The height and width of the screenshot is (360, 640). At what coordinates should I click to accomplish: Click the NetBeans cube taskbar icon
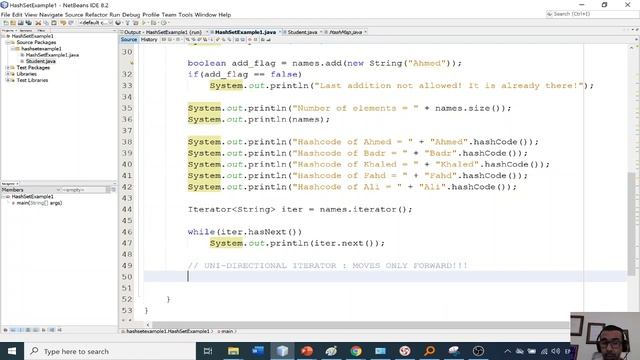click(x=282, y=351)
